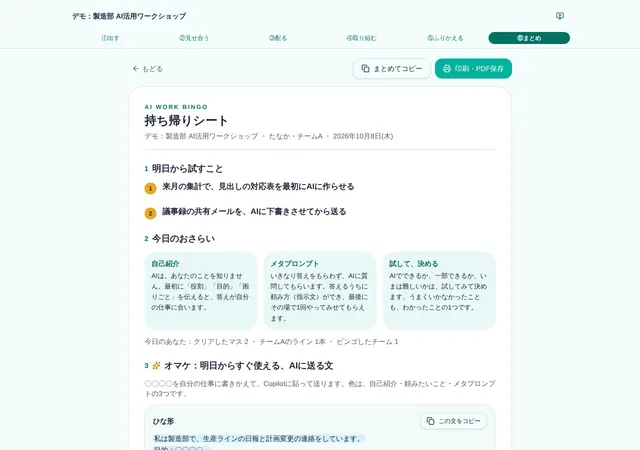
Task: Go back with the もどる link
Action: coord(148,69)
